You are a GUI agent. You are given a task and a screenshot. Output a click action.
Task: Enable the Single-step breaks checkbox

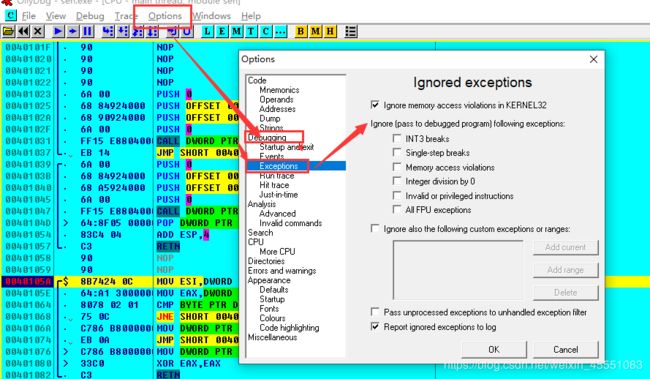click(x=397, y=153)
